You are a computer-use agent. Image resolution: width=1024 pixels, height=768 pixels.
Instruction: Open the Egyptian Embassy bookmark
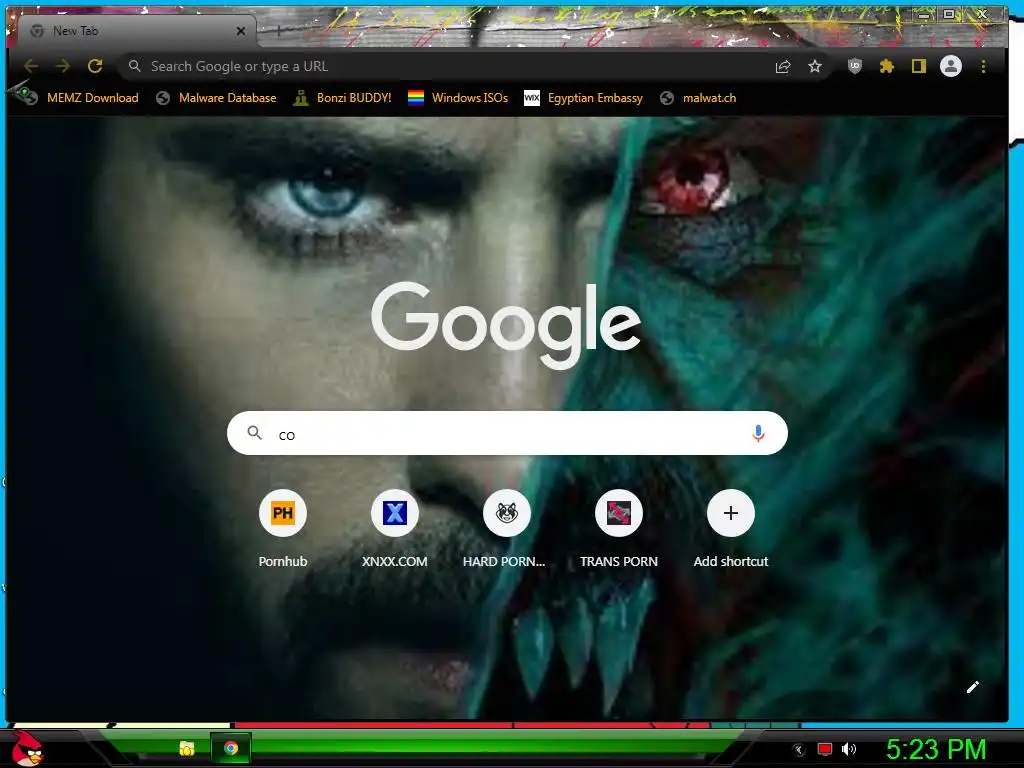584,98
